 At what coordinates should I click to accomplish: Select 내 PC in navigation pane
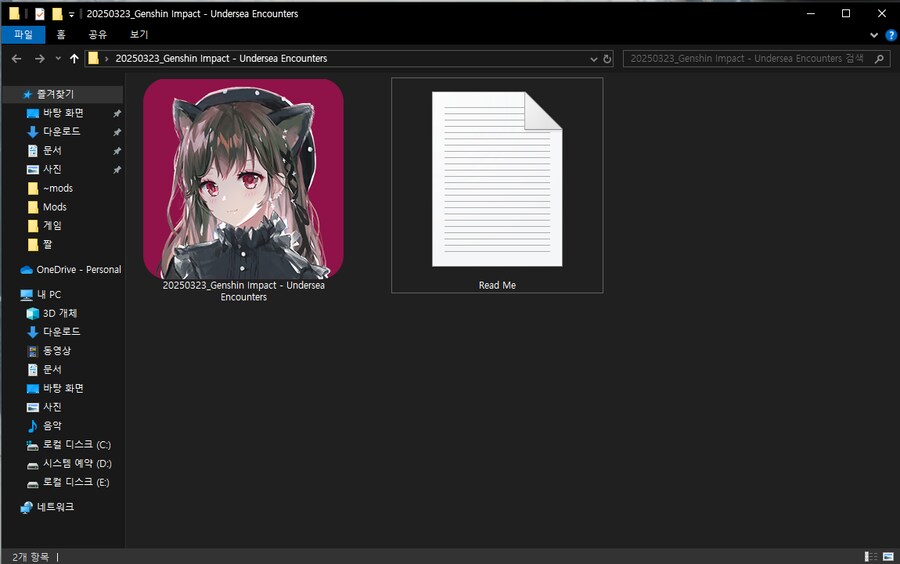point(49,295)
